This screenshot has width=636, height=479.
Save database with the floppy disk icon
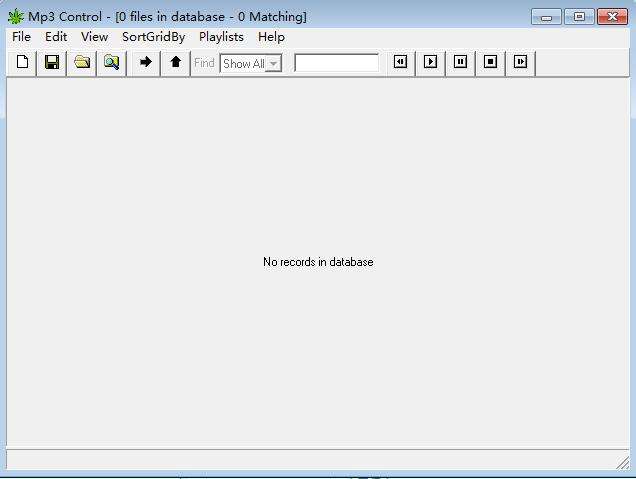tap(52, 62)
